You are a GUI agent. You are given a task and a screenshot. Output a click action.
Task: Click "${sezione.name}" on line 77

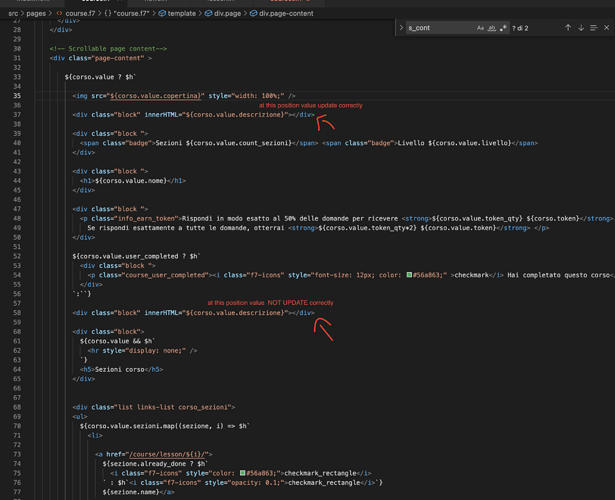point(131,492)
